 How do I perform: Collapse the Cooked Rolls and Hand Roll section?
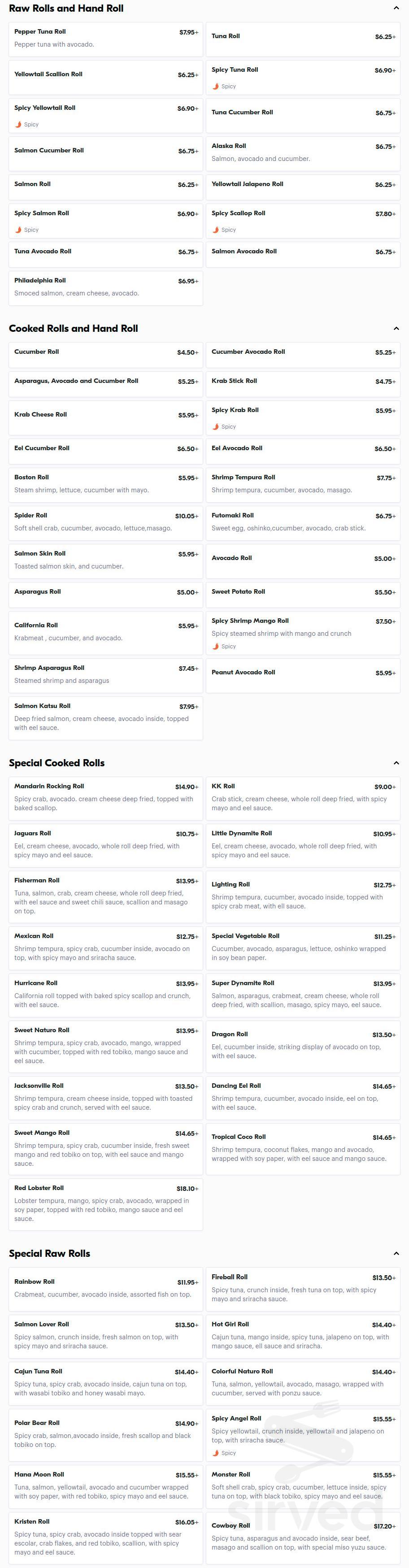pos(396,329)
